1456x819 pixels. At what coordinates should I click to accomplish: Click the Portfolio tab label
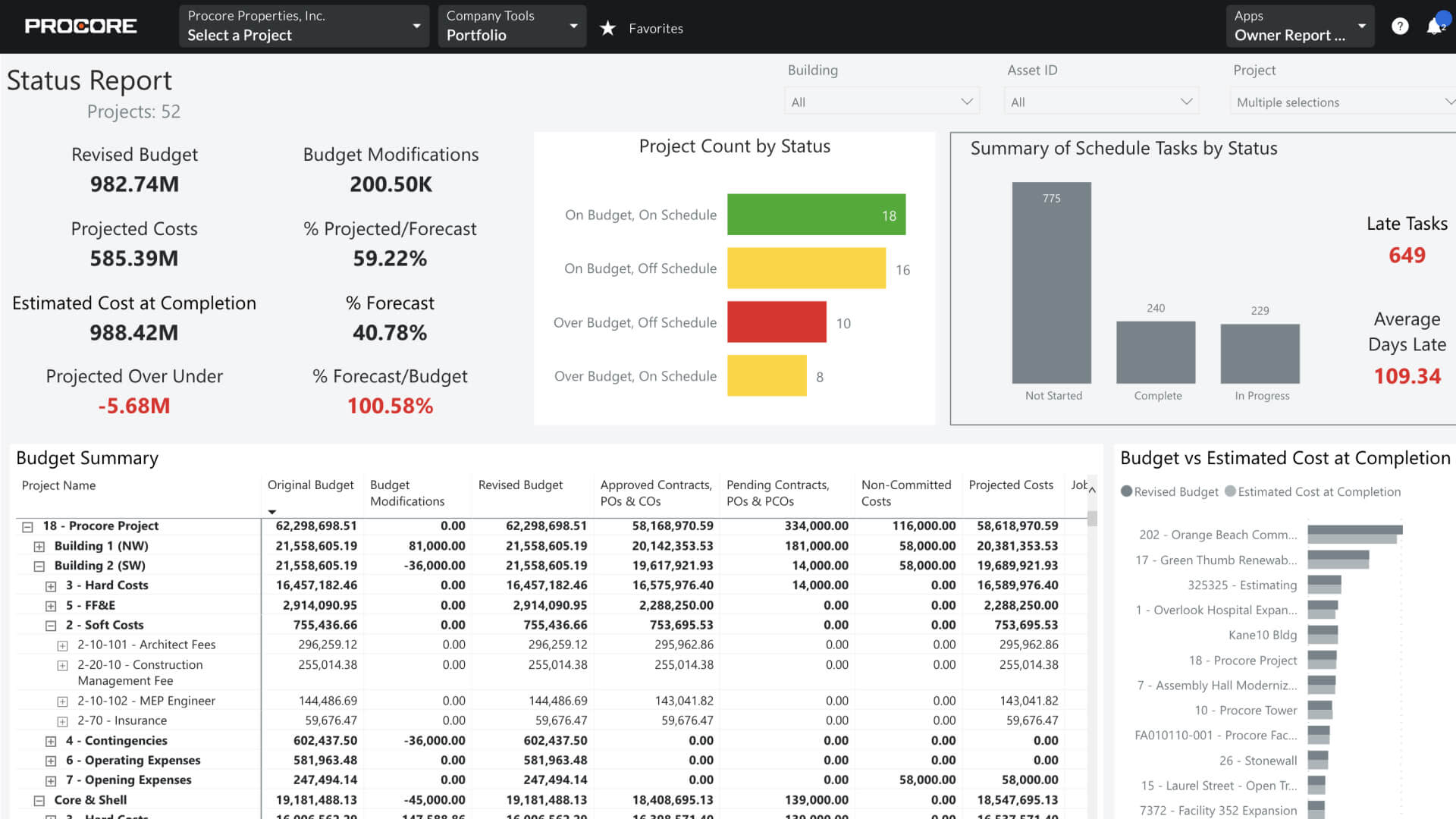click(x=477, y=35)
